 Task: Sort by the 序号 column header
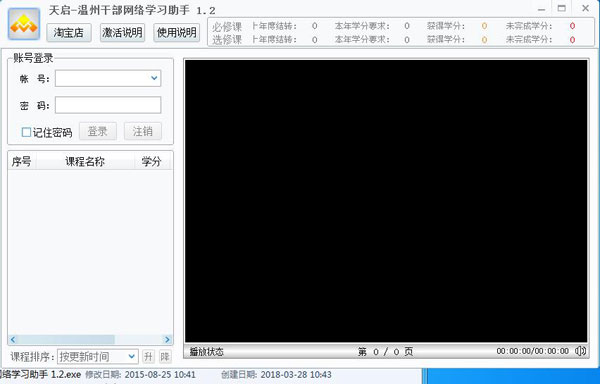(x=21, y=162)
